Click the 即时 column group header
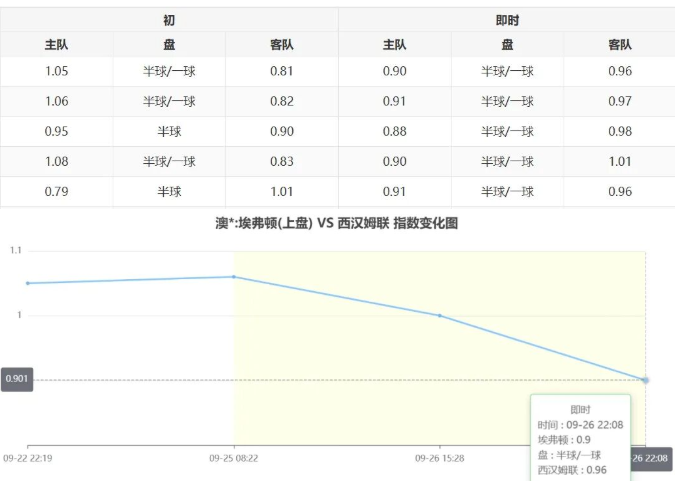Viewport: 678px width, 501px height. [x=507, y=20]
